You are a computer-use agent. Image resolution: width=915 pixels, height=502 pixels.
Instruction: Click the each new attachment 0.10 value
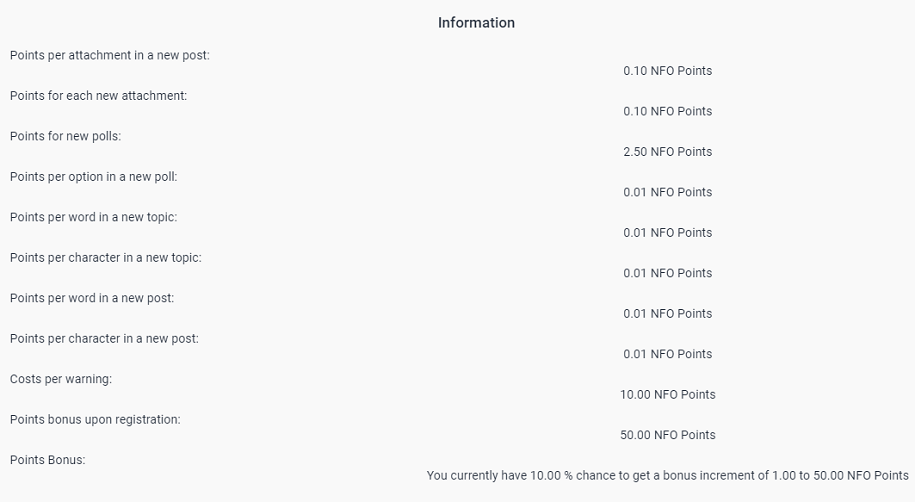[x=668, y=111]
